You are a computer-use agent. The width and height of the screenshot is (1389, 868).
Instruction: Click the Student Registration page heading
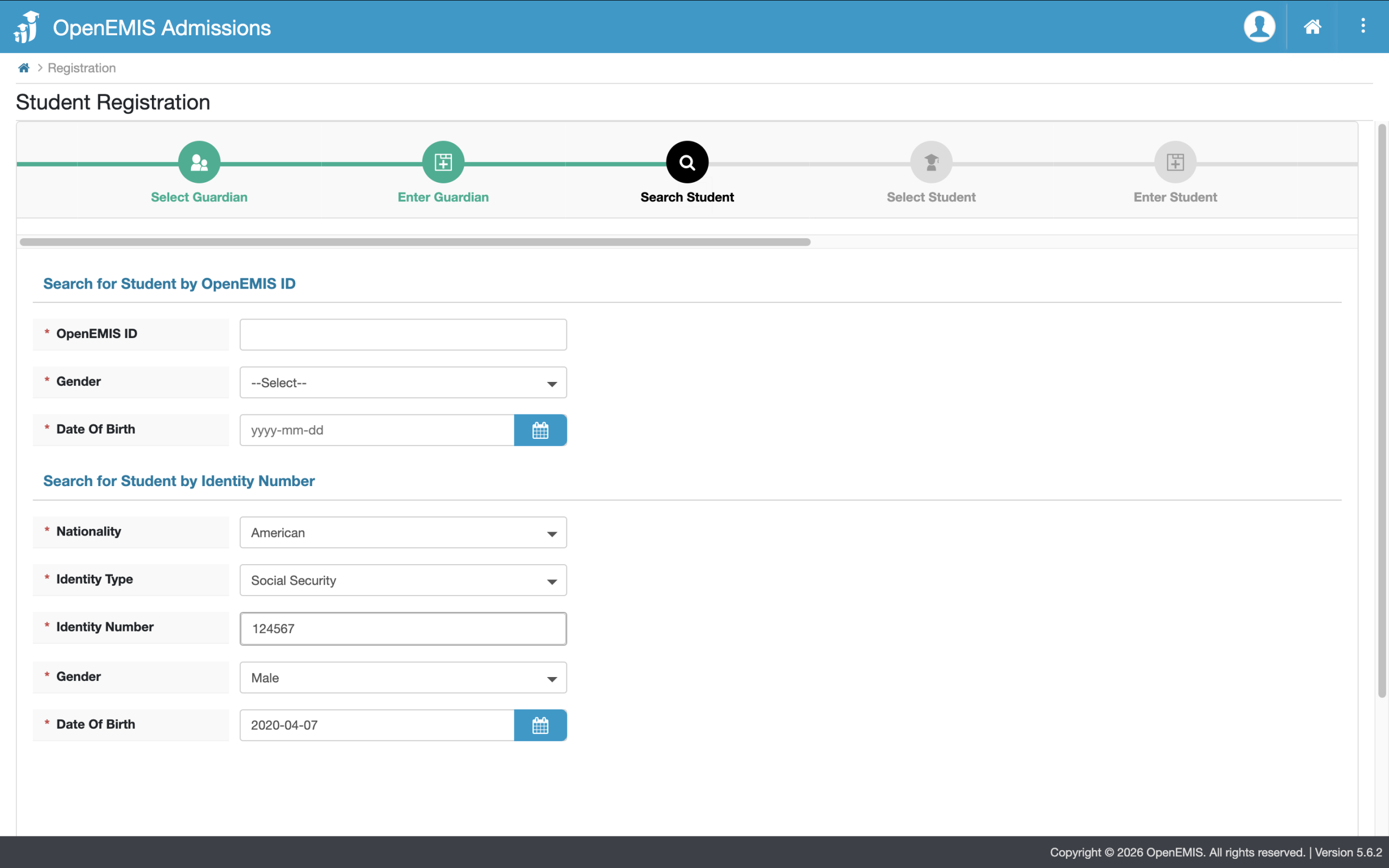tap(113, 102)
